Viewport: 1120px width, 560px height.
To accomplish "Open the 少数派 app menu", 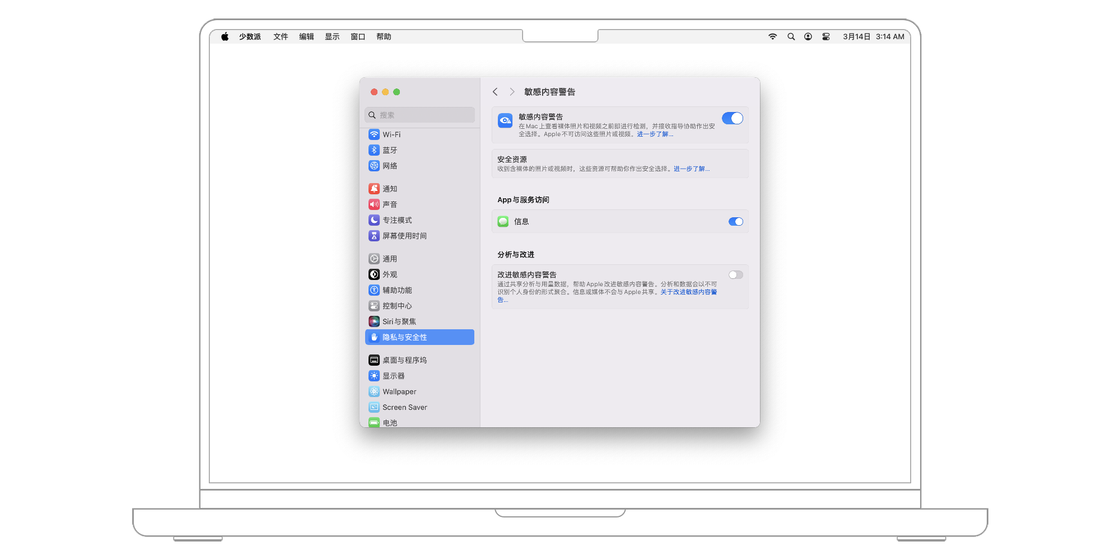I will pos(250,36).
